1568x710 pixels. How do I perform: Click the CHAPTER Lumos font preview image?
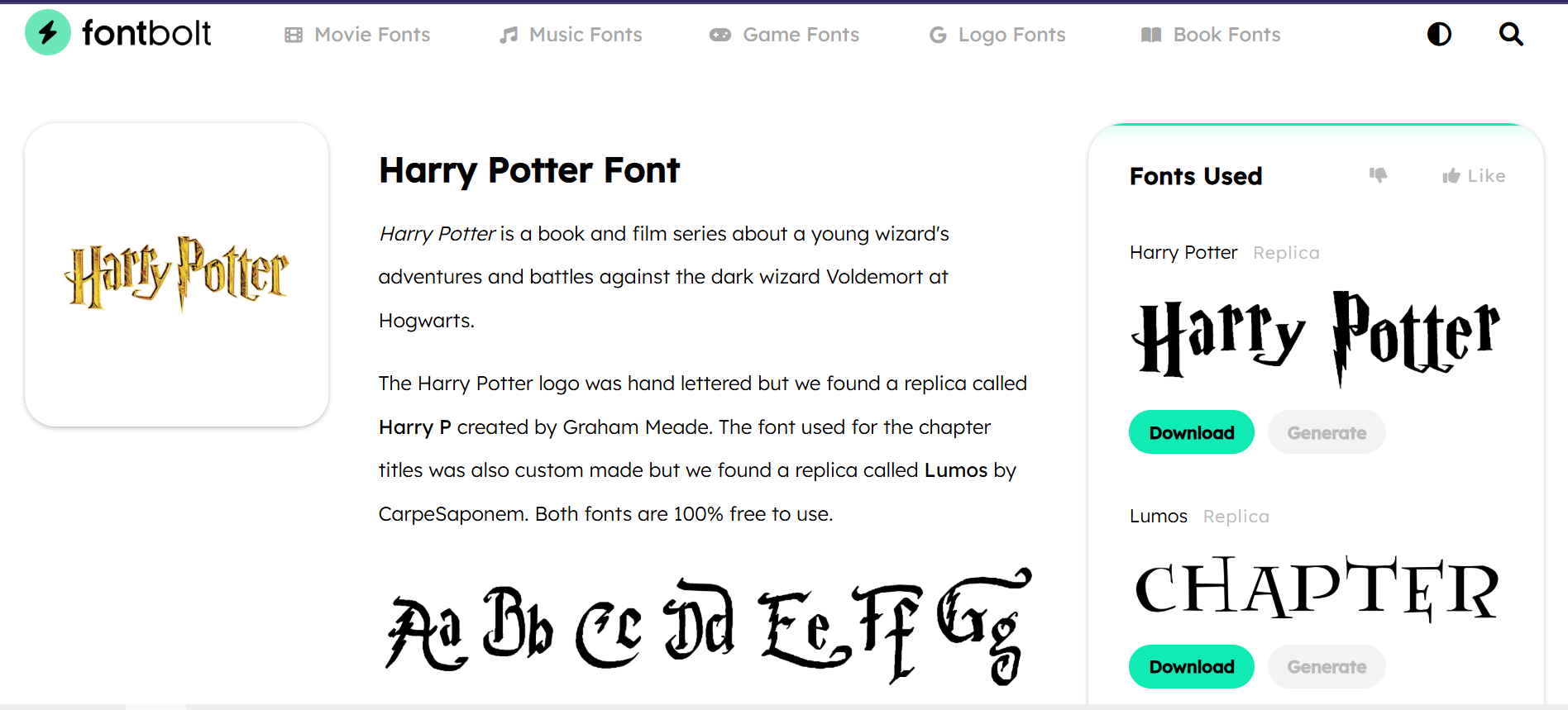pyautogui.click(x=1316, y=588)
